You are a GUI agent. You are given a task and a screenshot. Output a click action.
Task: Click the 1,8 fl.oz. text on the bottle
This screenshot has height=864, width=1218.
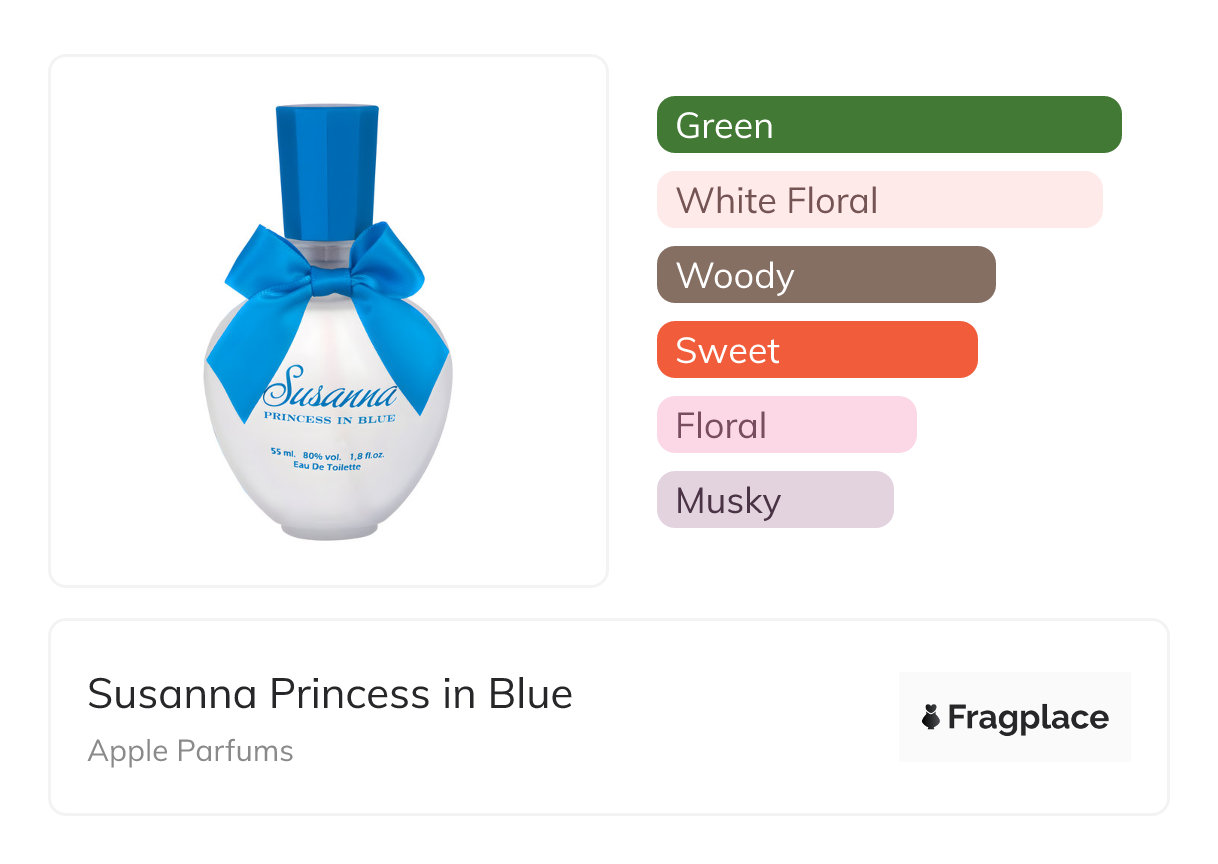(x=368, y=454)
